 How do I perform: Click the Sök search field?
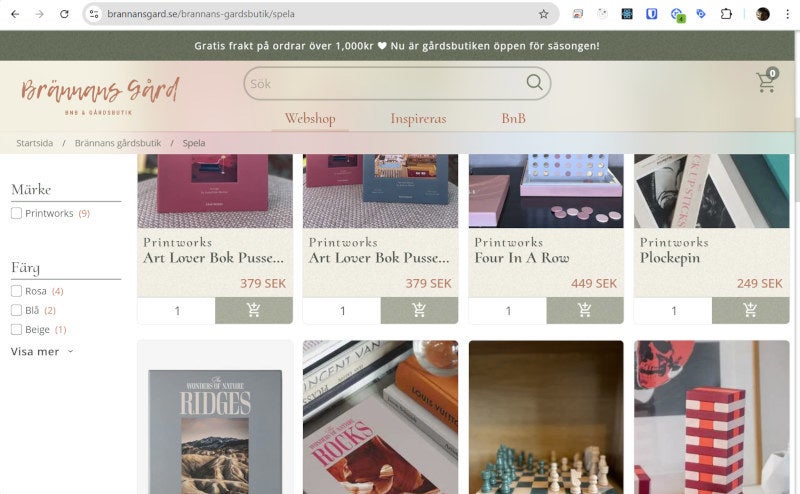tap(385, 83)
